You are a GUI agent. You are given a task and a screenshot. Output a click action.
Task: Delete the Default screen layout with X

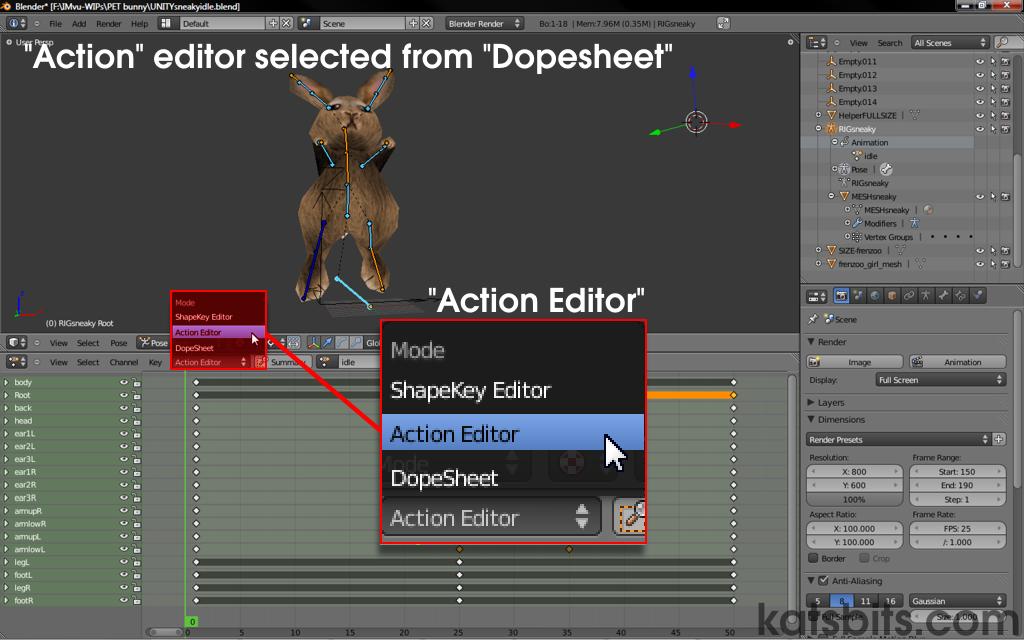(286, 24)
